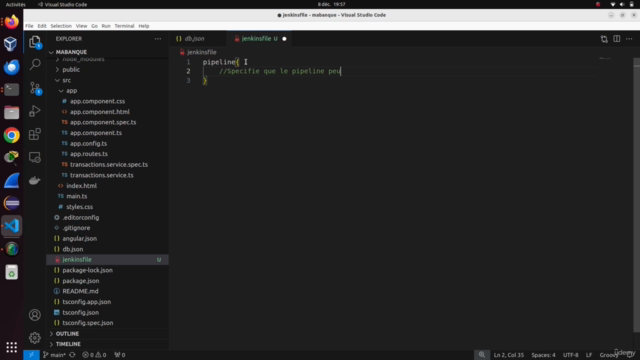Click the ports forwarded indicator in status bar

120,355
